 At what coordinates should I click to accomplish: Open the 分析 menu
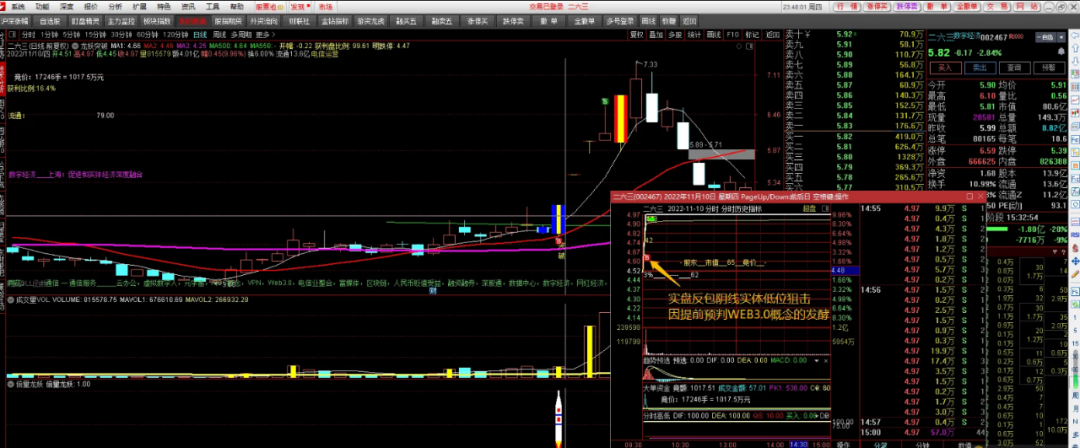[115, 6]
